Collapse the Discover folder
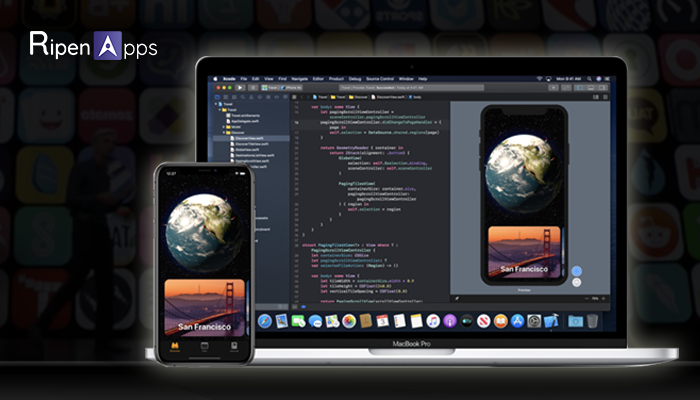Viewport: 700px width, 400px height. pos(224,133)
